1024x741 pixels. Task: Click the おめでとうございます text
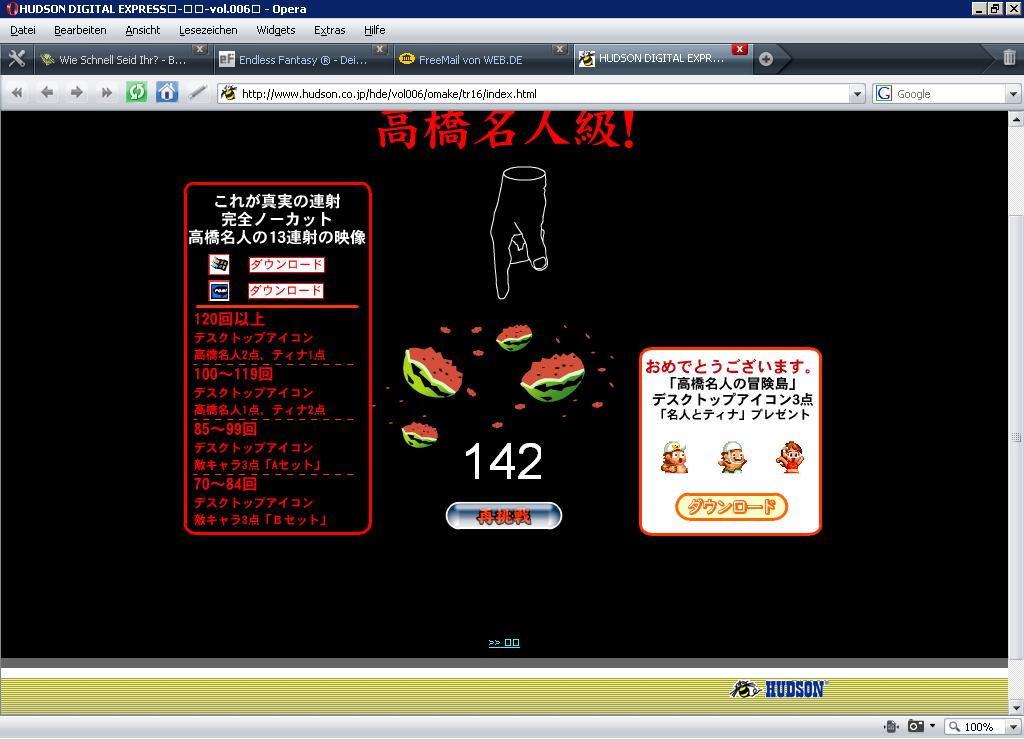click(x=729, y=366)
